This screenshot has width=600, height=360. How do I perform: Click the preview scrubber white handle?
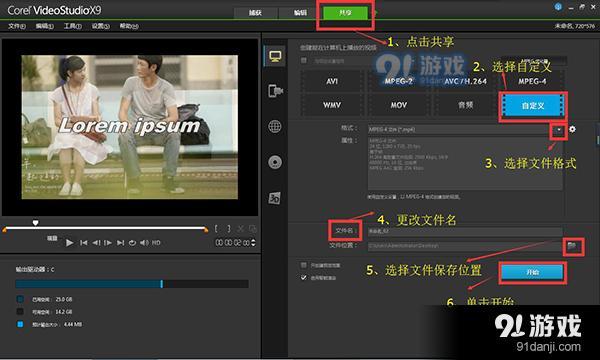35,222
